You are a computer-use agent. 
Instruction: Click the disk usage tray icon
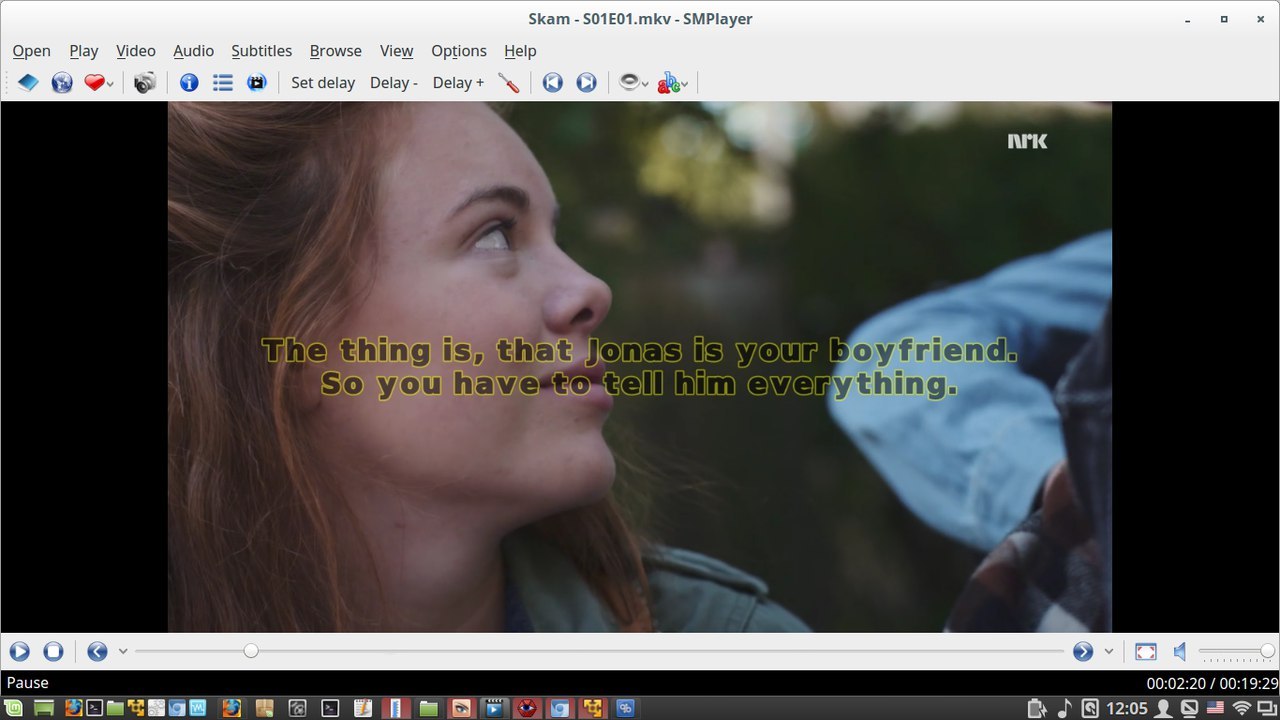1090,708
